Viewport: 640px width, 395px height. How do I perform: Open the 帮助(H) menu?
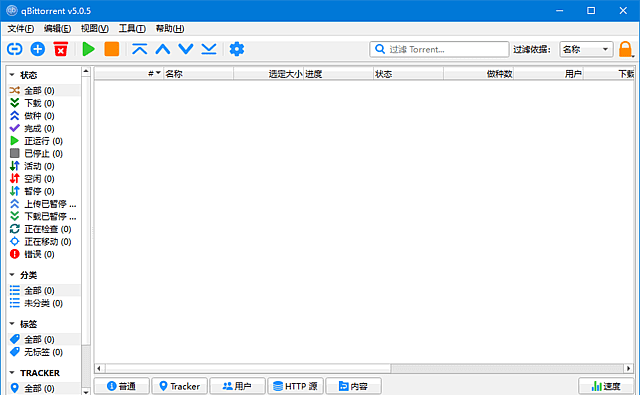[170, 29]
